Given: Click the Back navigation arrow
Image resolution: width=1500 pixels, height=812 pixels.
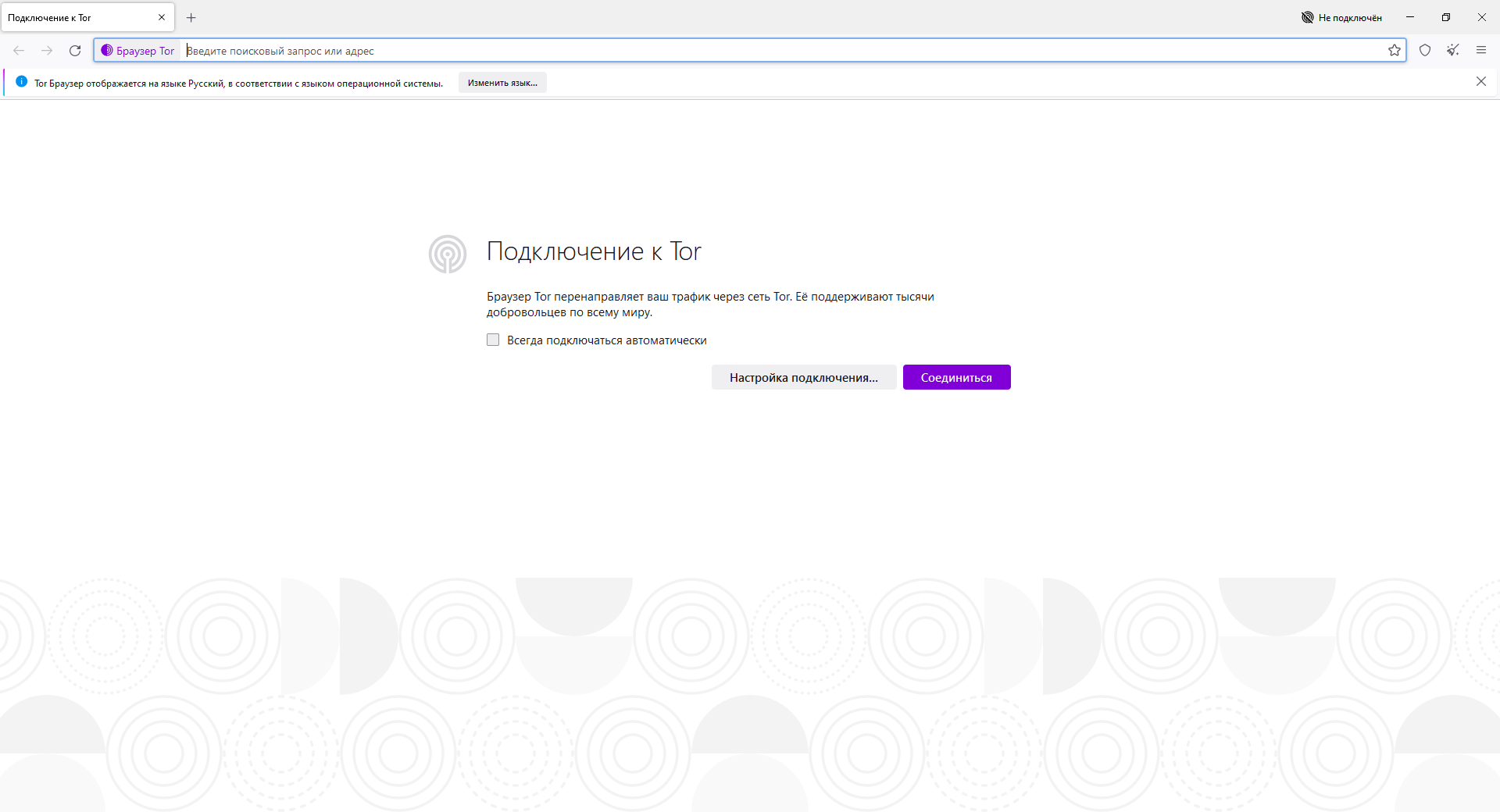Looking at the screenshot, I should (x=19, y=51).
